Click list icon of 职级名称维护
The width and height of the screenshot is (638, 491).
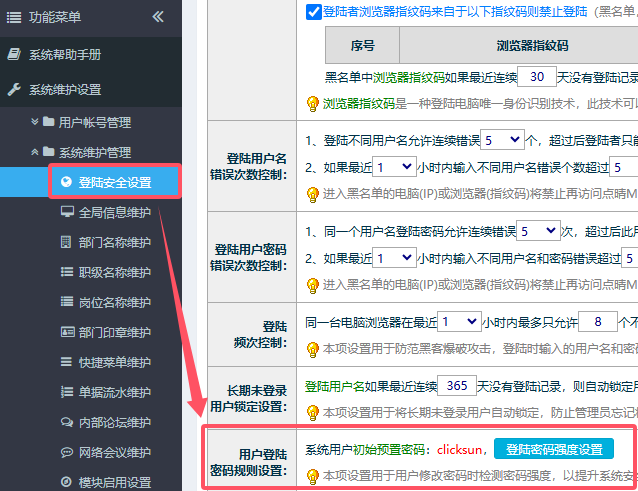click(x=67, y=272)
